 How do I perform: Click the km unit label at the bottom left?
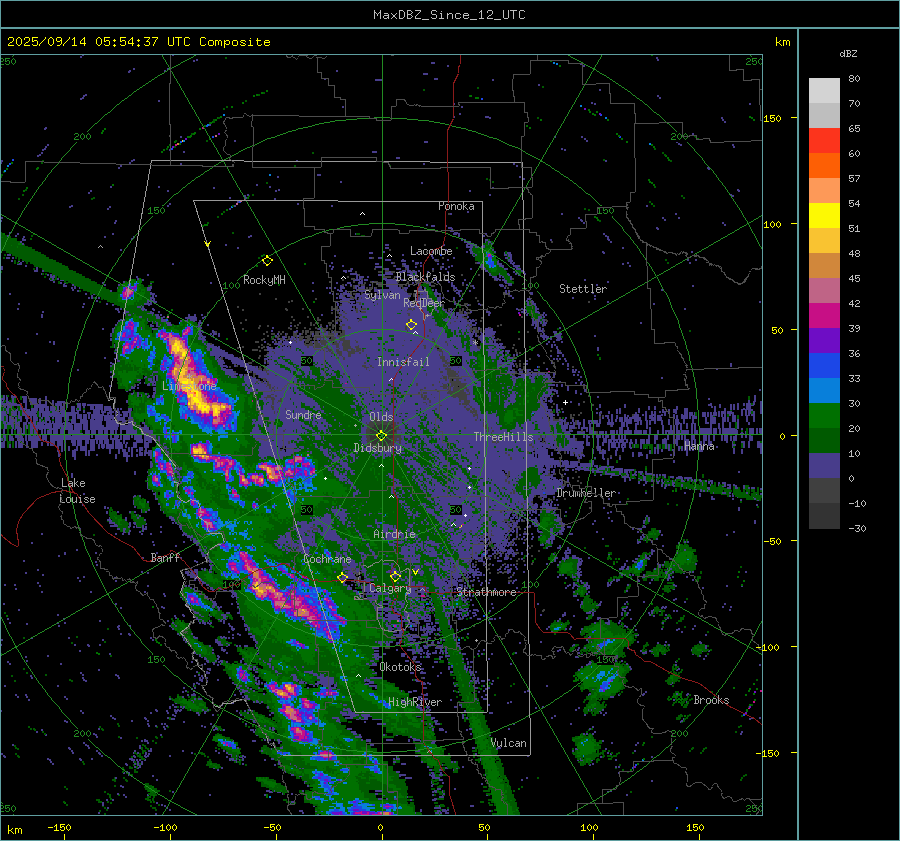coord(15,830)
